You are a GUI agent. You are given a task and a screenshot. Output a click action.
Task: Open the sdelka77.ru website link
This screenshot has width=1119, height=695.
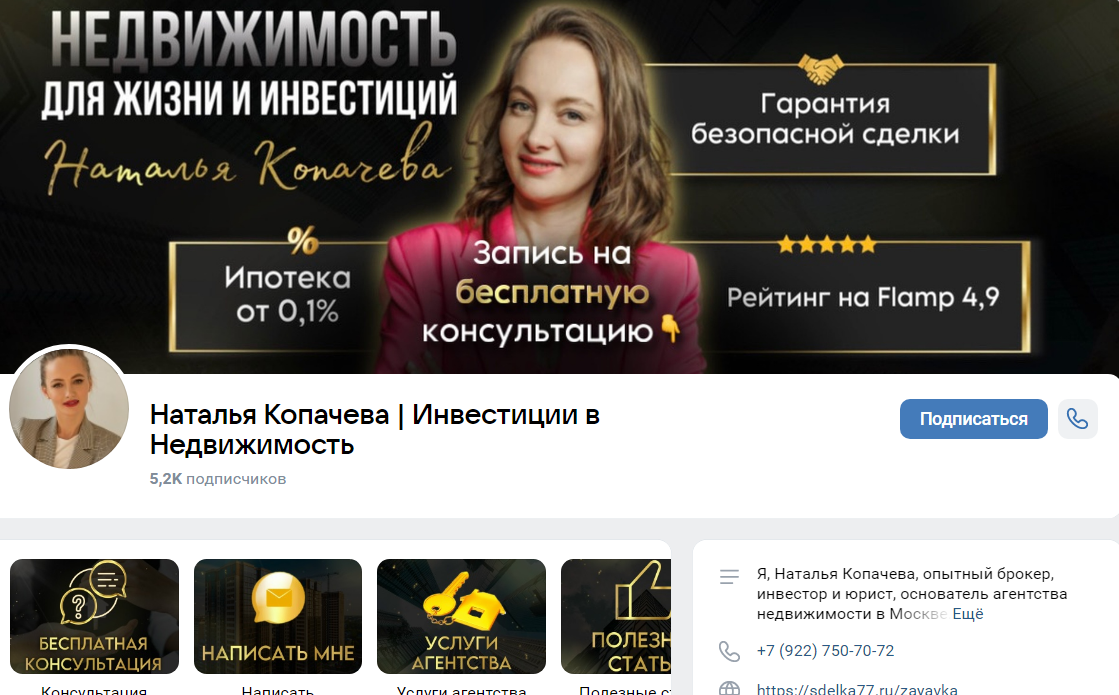click(x=856, y=689)
